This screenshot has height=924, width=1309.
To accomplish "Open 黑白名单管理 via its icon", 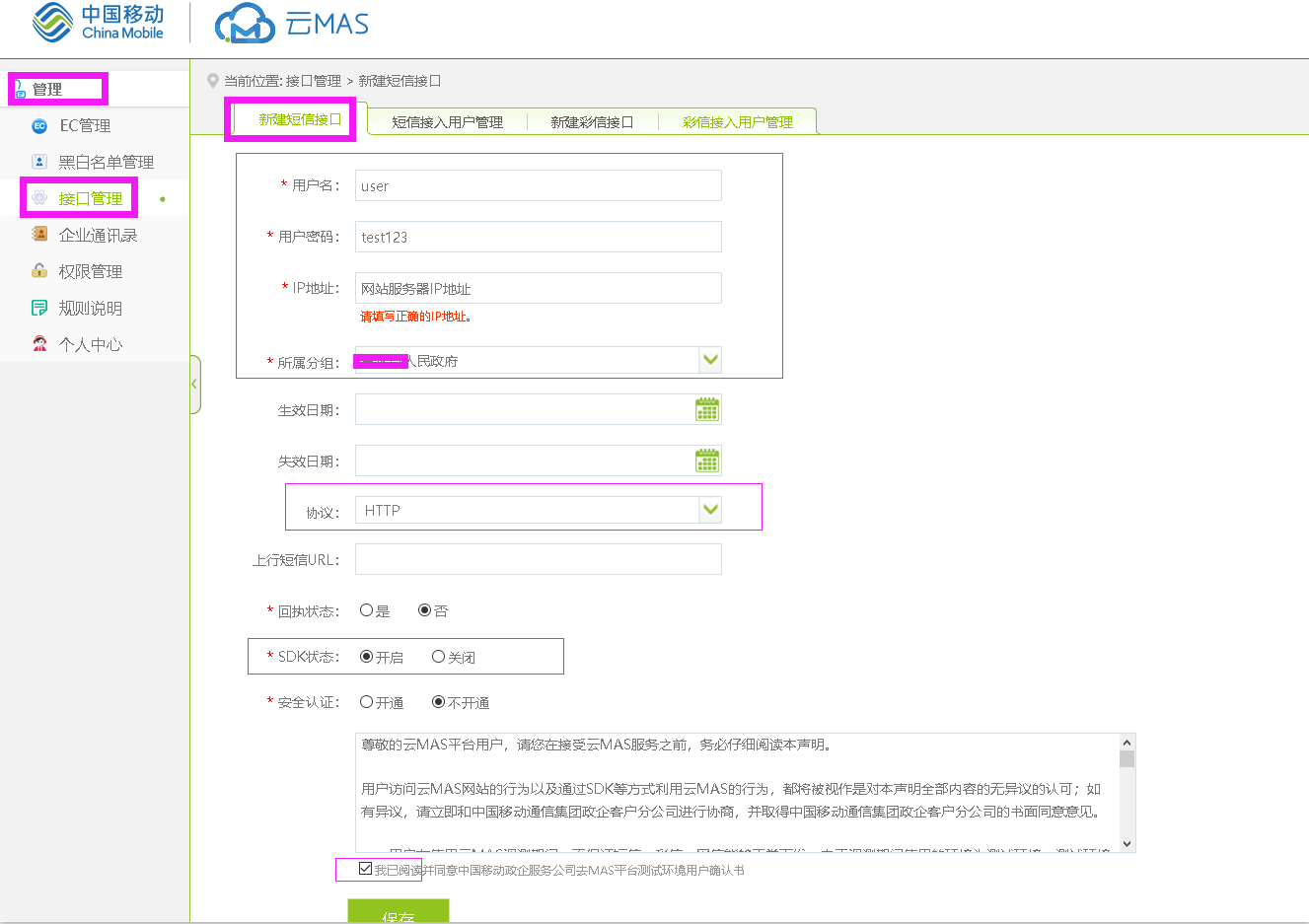I will (39, 162).
